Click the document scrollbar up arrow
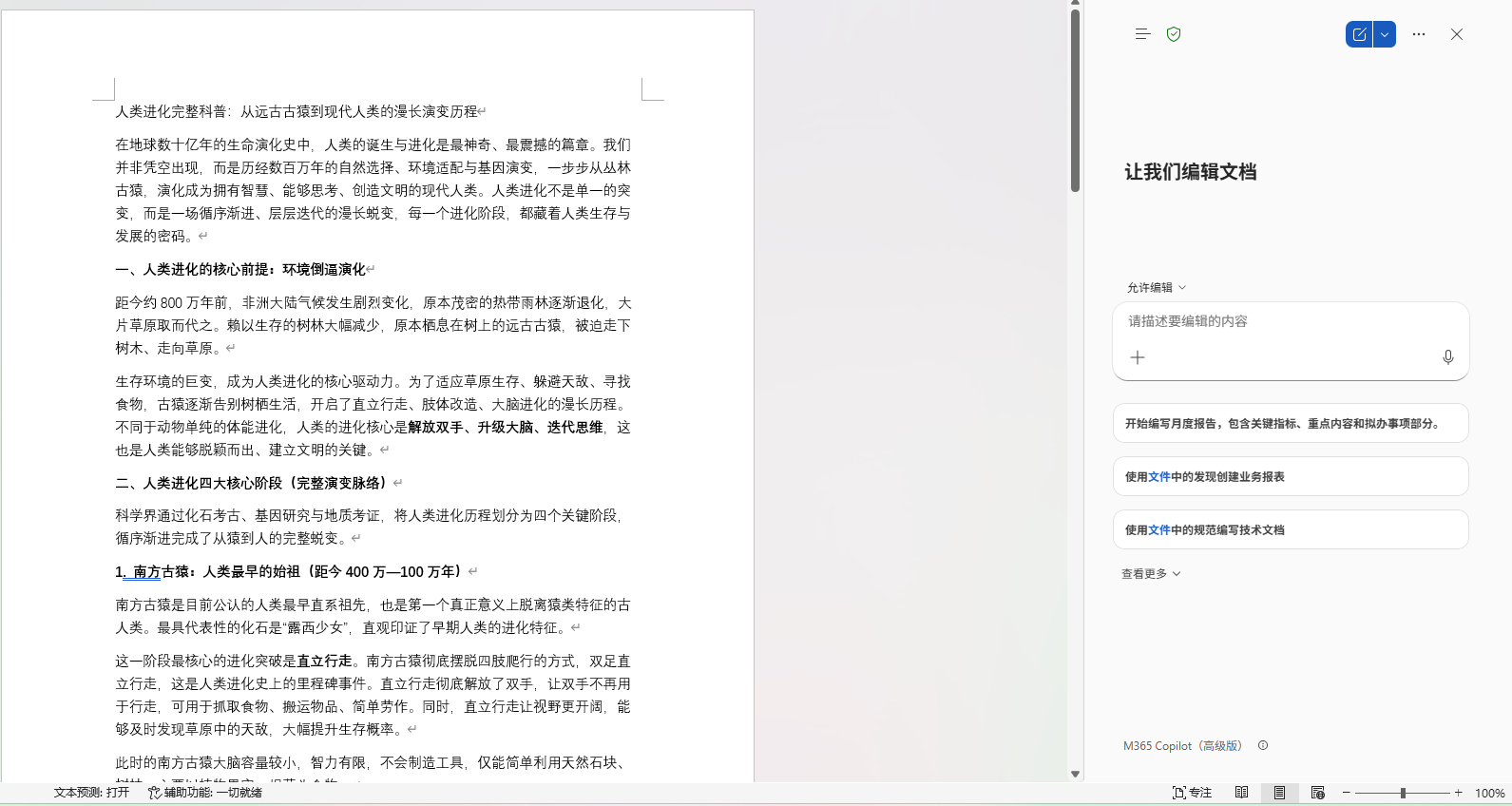The width and height of the screenshot is (1512, 806). coord(1075,5)
